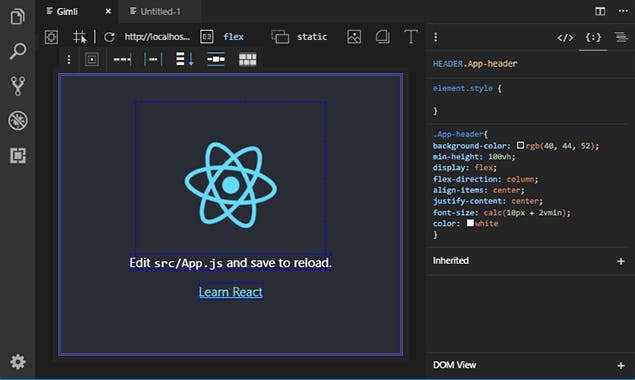Image resolution: width=635 pixels, height=380 pixels.
Task: Click the display layout icon beside flex
Action: point(207,37)
